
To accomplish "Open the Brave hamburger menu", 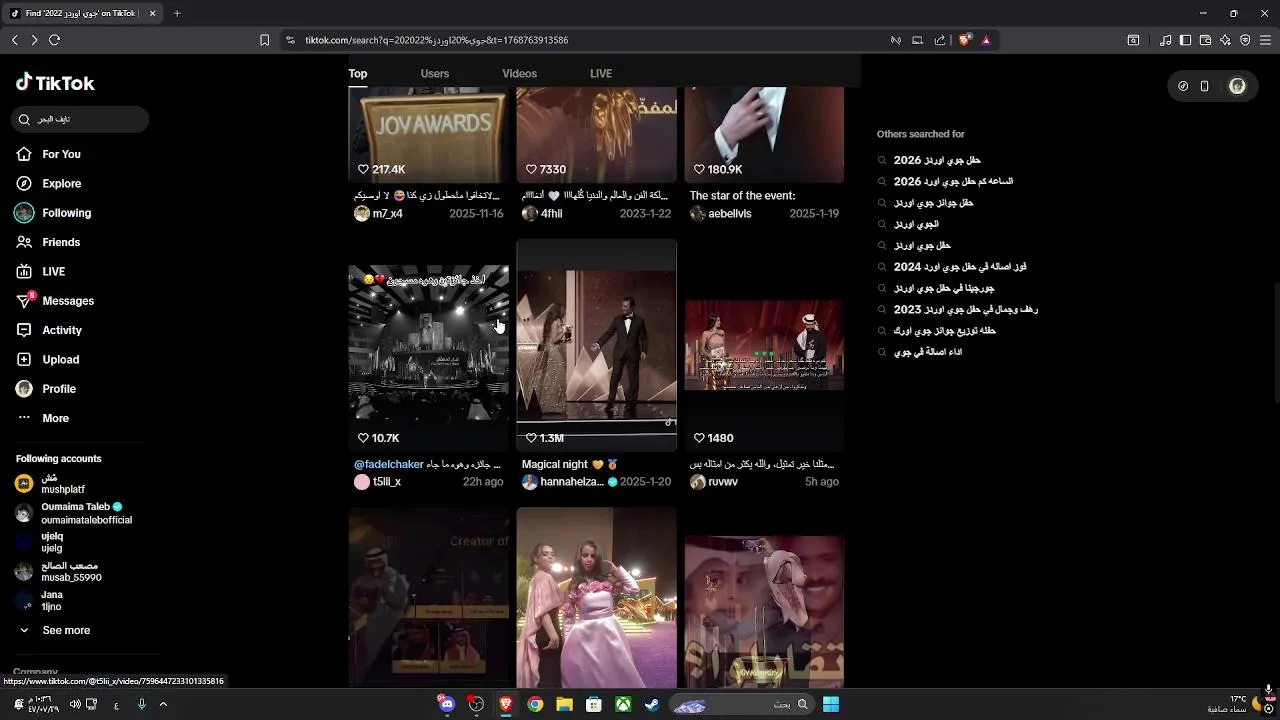I will (1265, 40).
